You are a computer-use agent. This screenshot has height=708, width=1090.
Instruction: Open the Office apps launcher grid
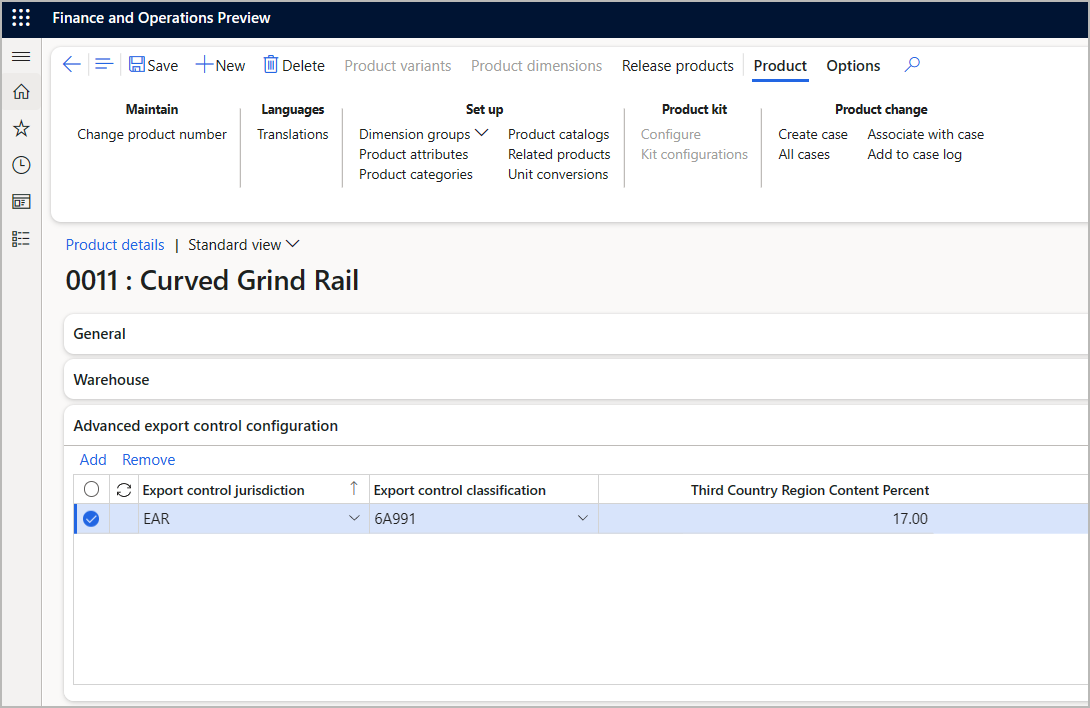[x=20, y=17]
